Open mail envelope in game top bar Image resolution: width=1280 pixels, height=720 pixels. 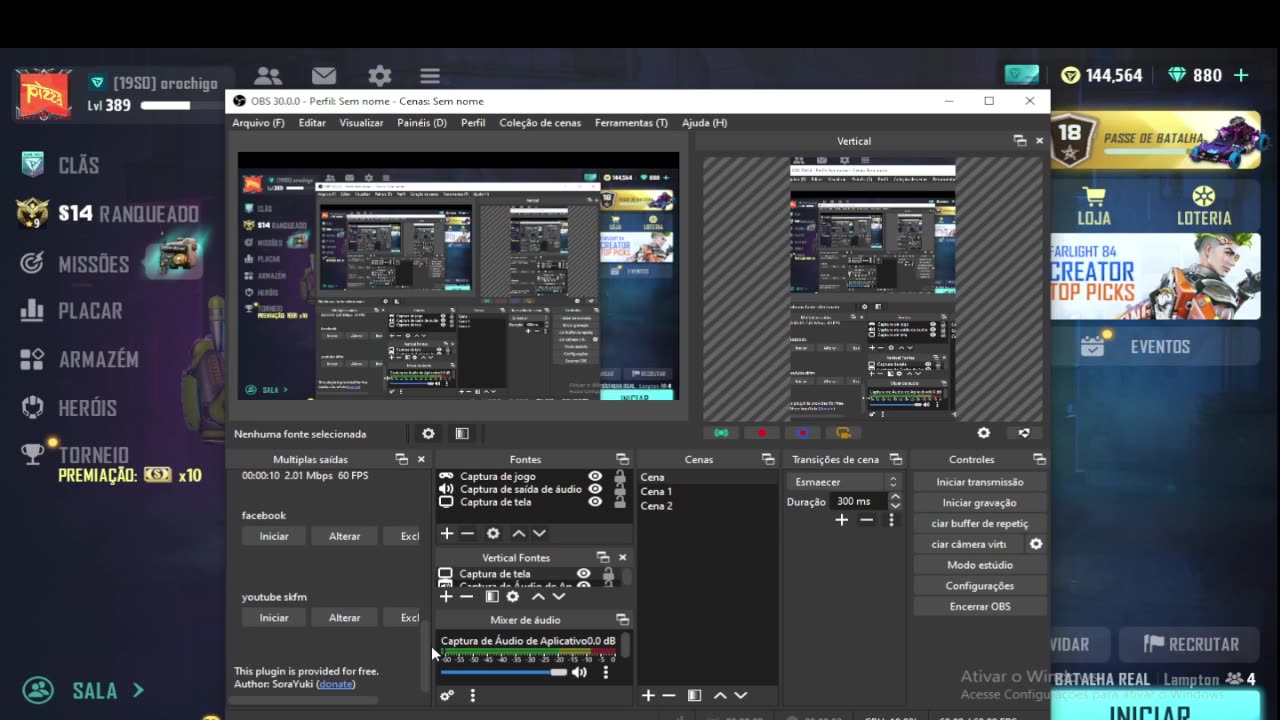(x=324, y=75)
